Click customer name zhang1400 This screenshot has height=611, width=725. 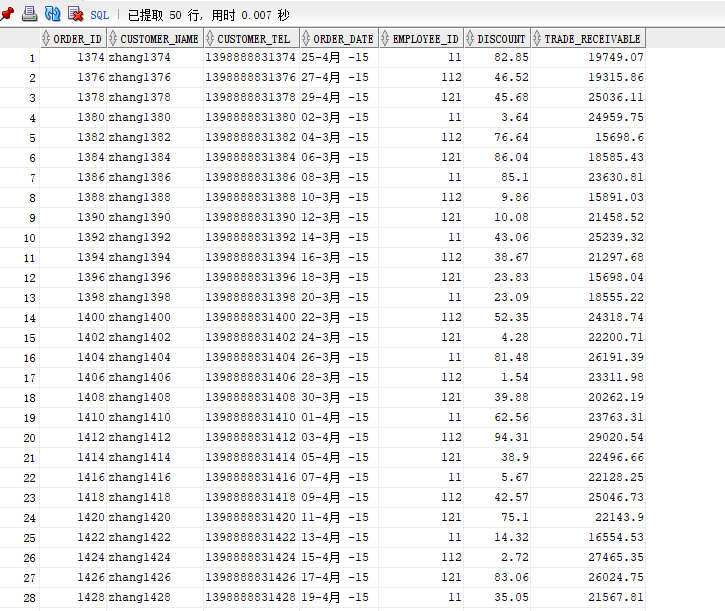(155, 317)
